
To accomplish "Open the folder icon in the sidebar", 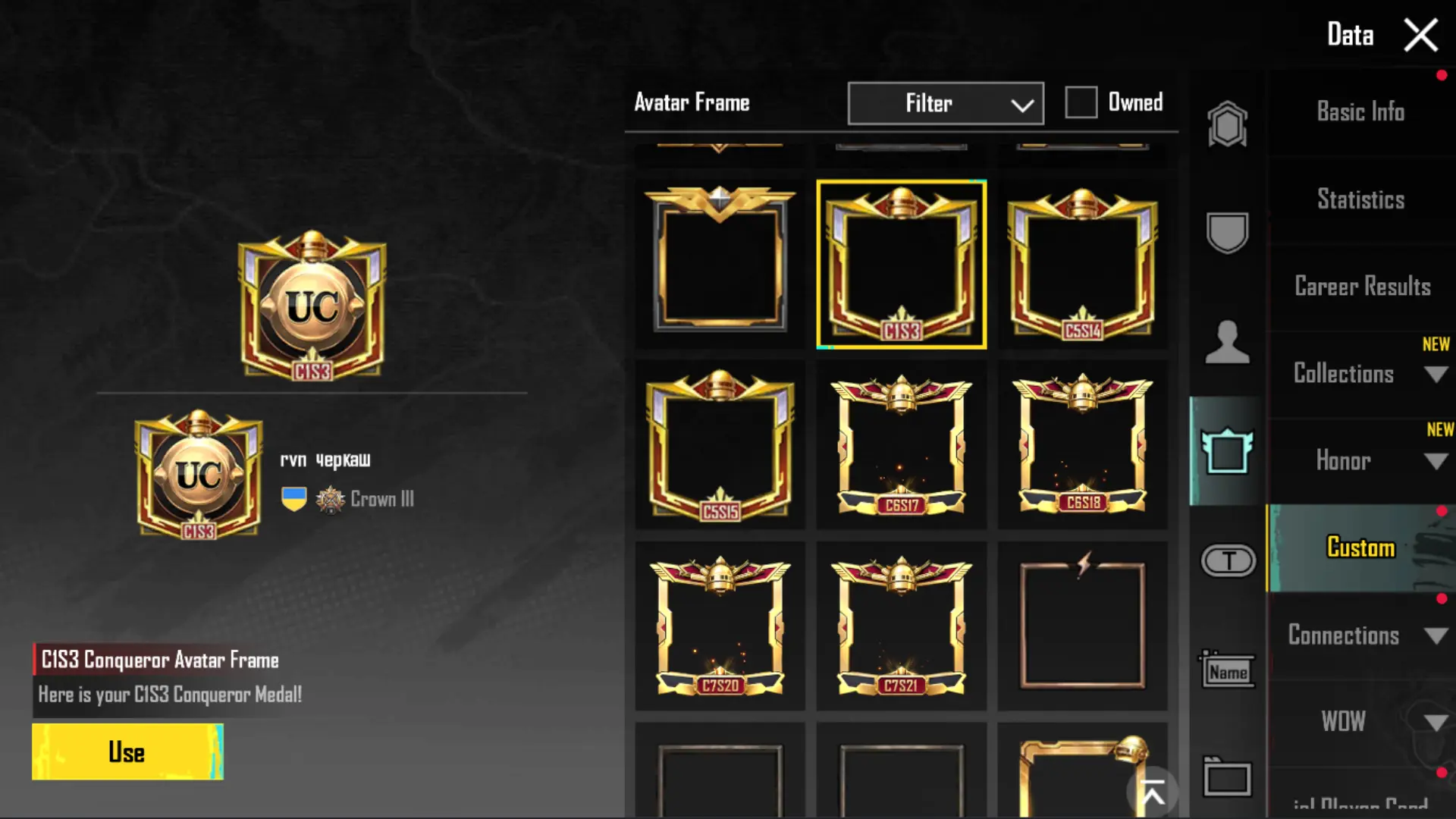I will (x=1226, y=777).
